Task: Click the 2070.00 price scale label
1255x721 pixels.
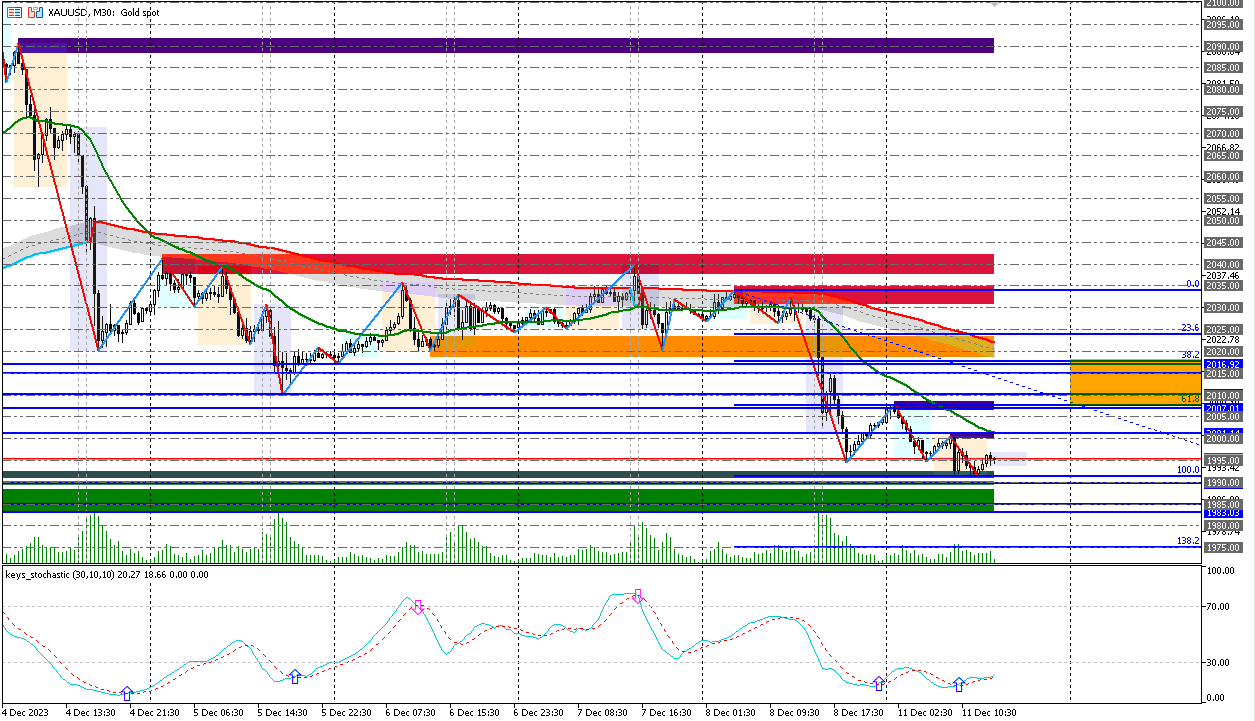Action: [x=1224, y=133]
